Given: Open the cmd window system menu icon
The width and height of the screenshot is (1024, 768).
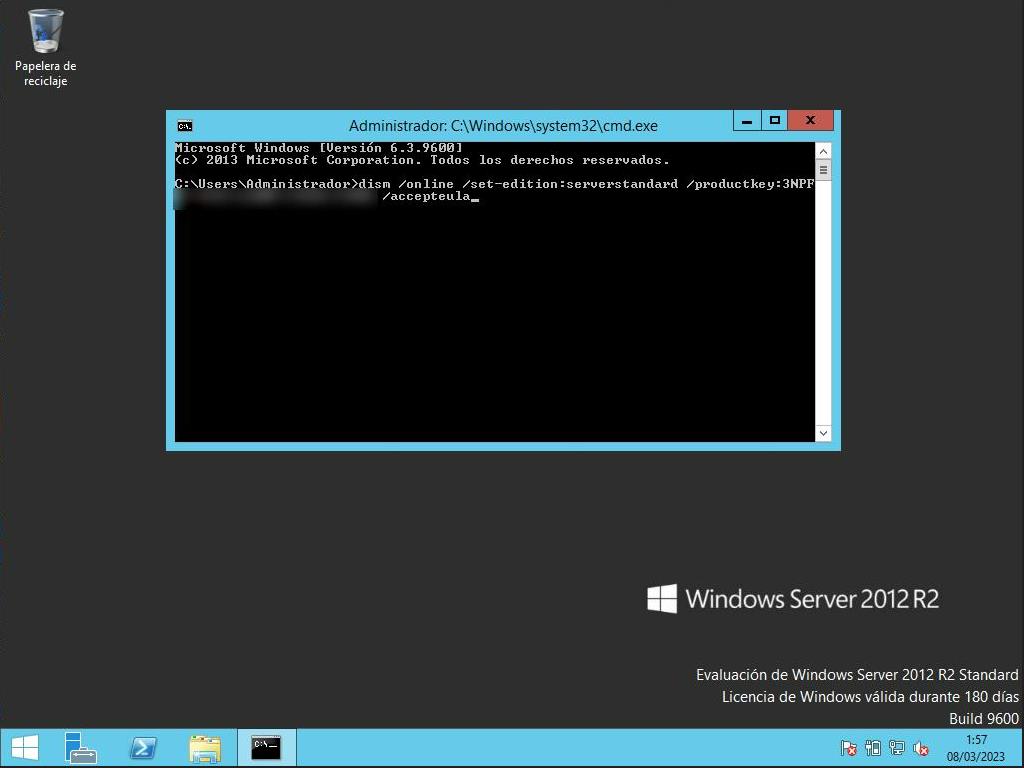Looking at the screenshot, I should coord(185,126).
